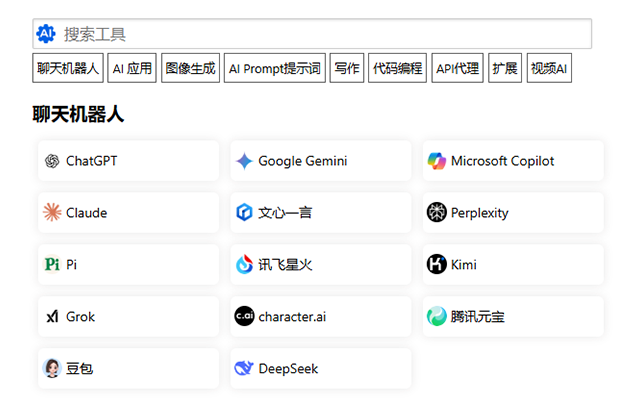Open the Microsoft Copilot link text
The height and width of the screenshot is (400, 640).
502,161
